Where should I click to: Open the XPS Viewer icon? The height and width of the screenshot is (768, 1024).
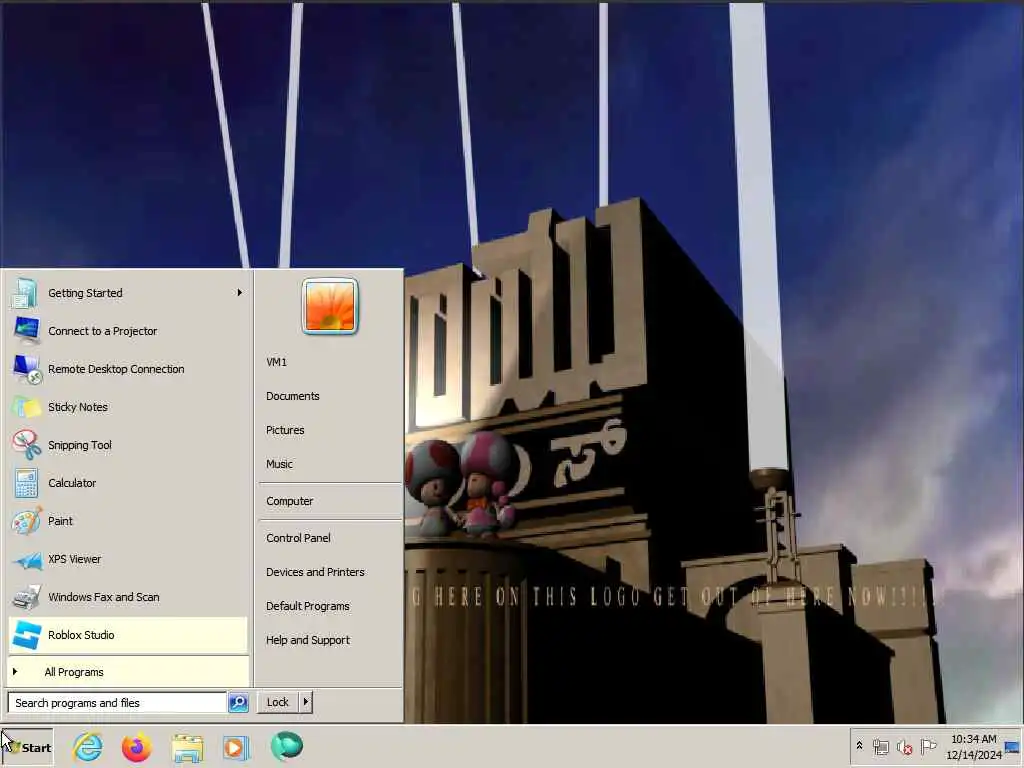click(x=27, y=560)
